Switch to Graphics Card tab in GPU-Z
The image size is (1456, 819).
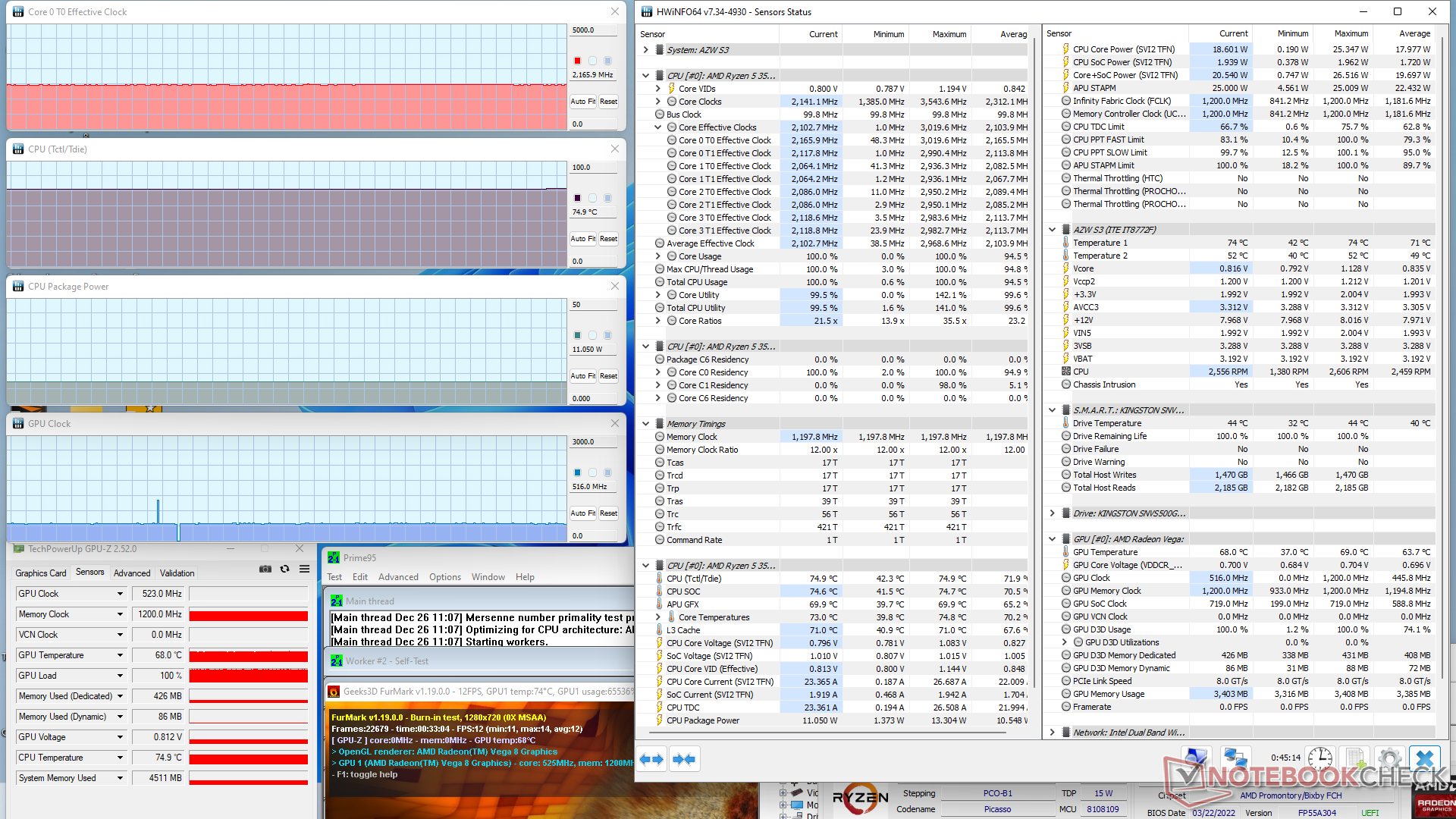point(41,573)
